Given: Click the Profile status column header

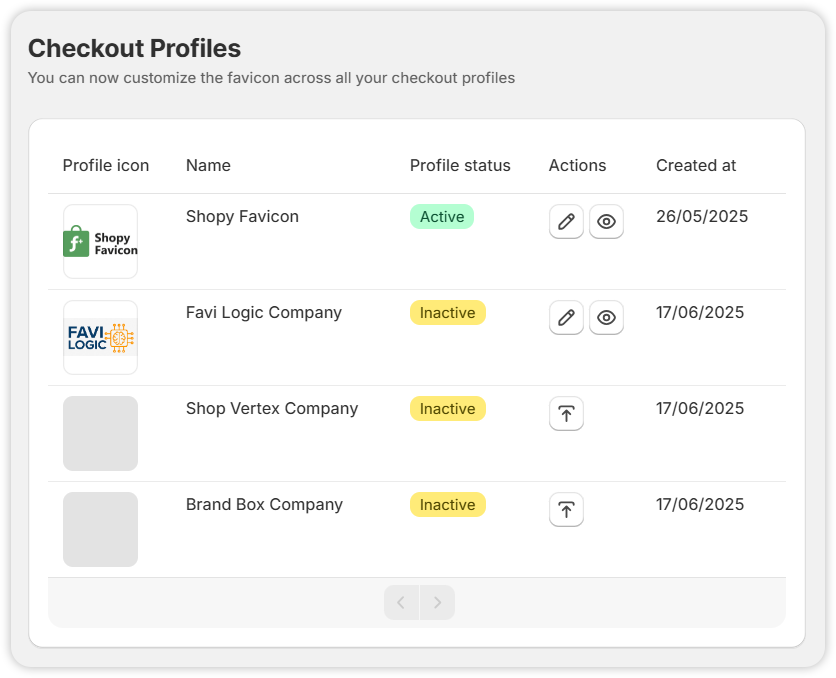Looking at the screenshot, I should [460, 165].
